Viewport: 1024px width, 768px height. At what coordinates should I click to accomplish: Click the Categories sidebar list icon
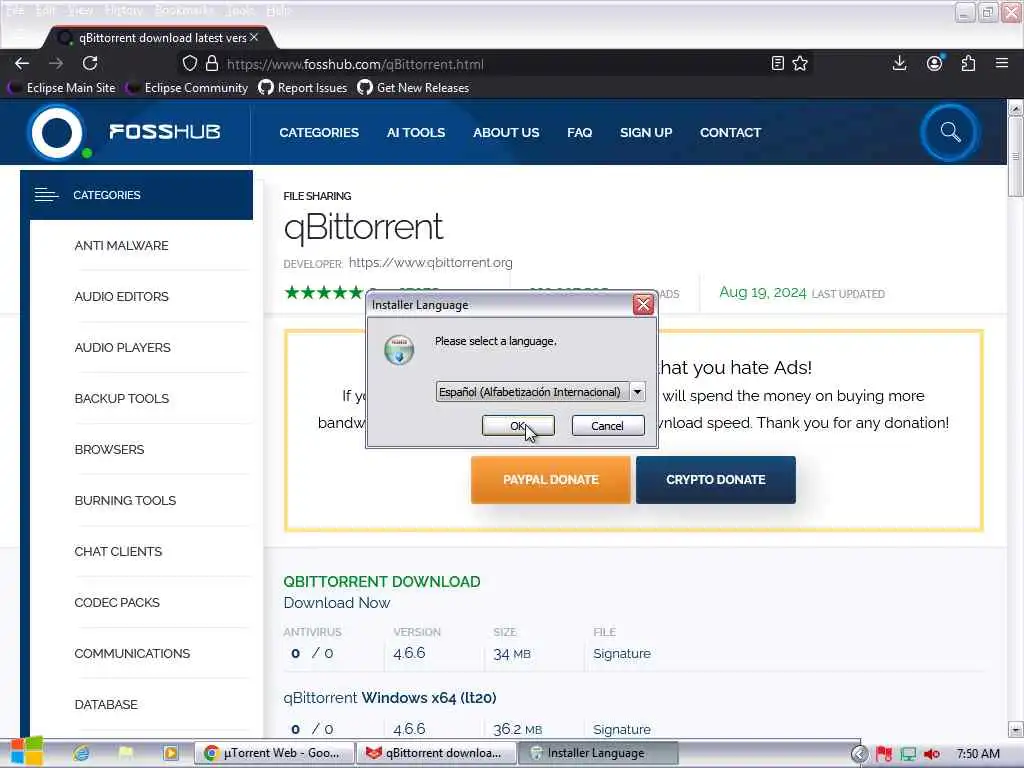coord(46,195)
